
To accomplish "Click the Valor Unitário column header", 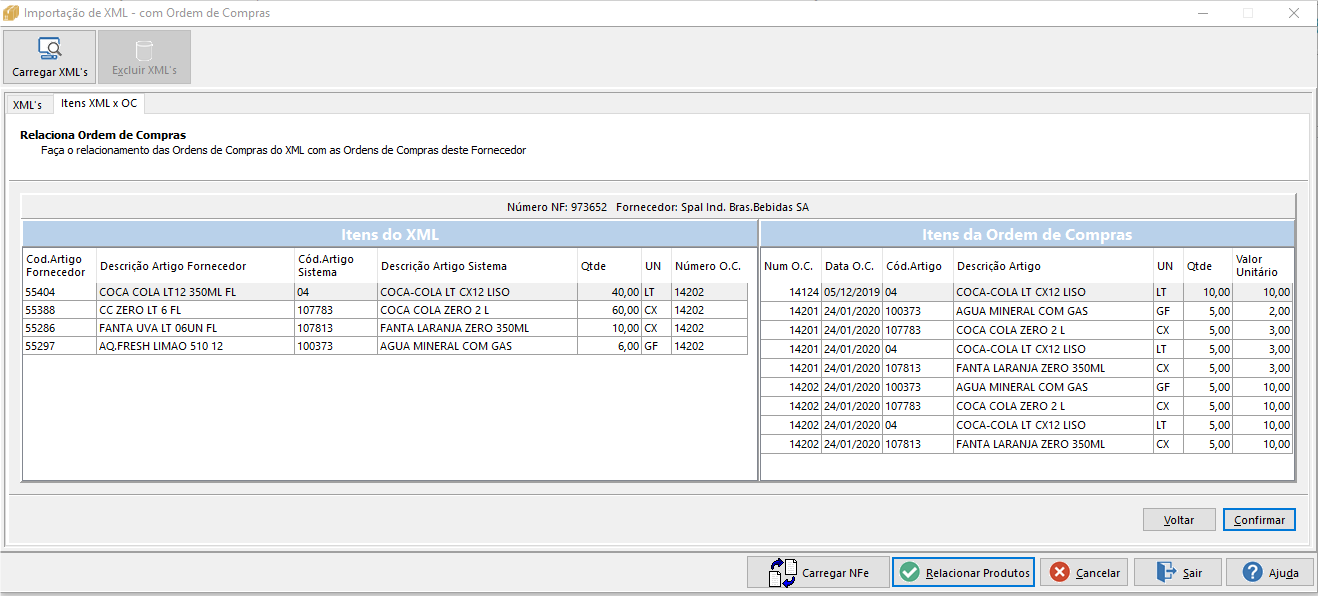I will click(1262, 265).
